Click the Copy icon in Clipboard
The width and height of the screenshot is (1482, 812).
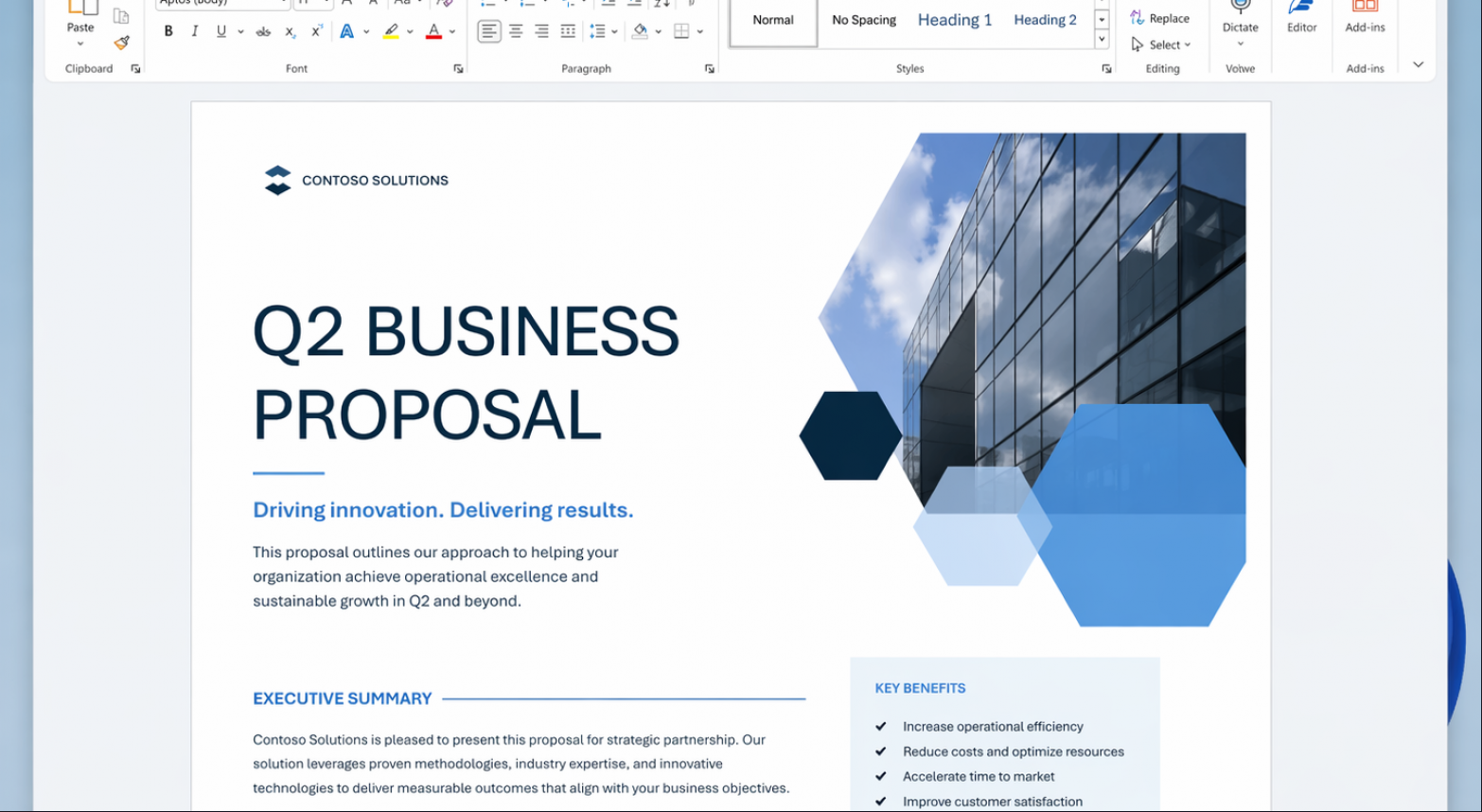point(121,16)
